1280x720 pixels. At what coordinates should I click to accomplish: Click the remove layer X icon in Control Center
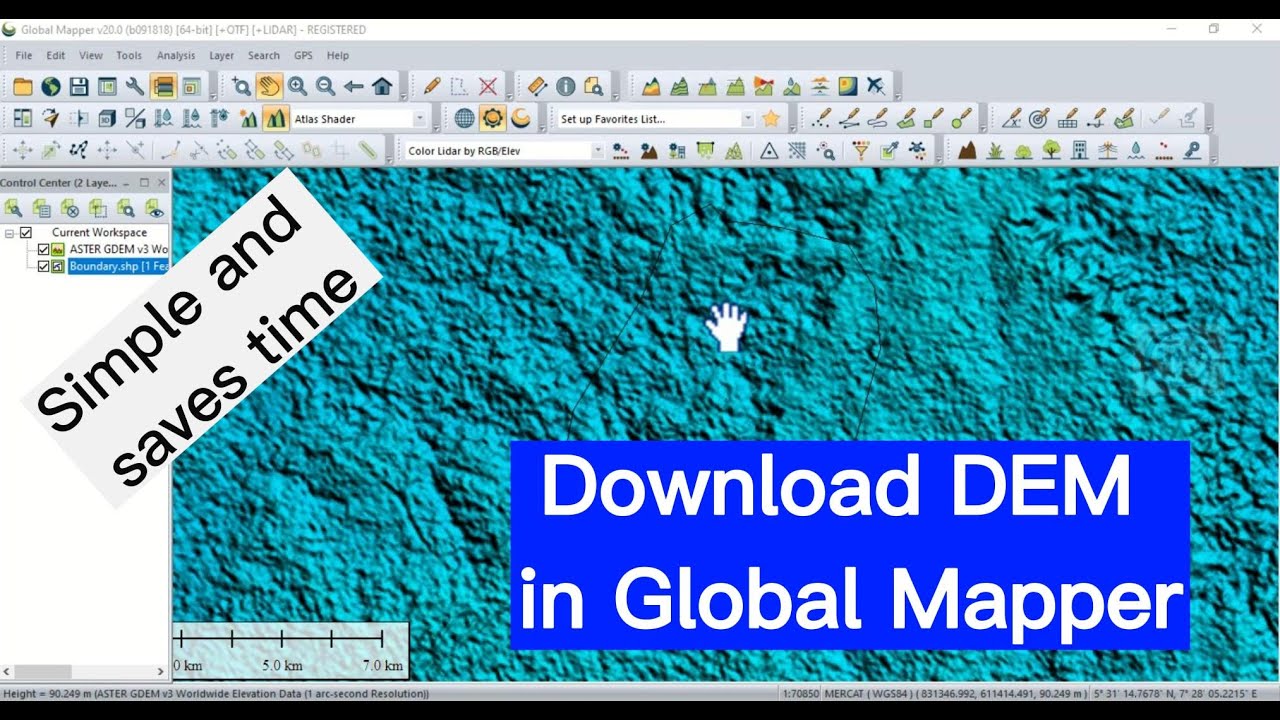[x=69, y=208]
